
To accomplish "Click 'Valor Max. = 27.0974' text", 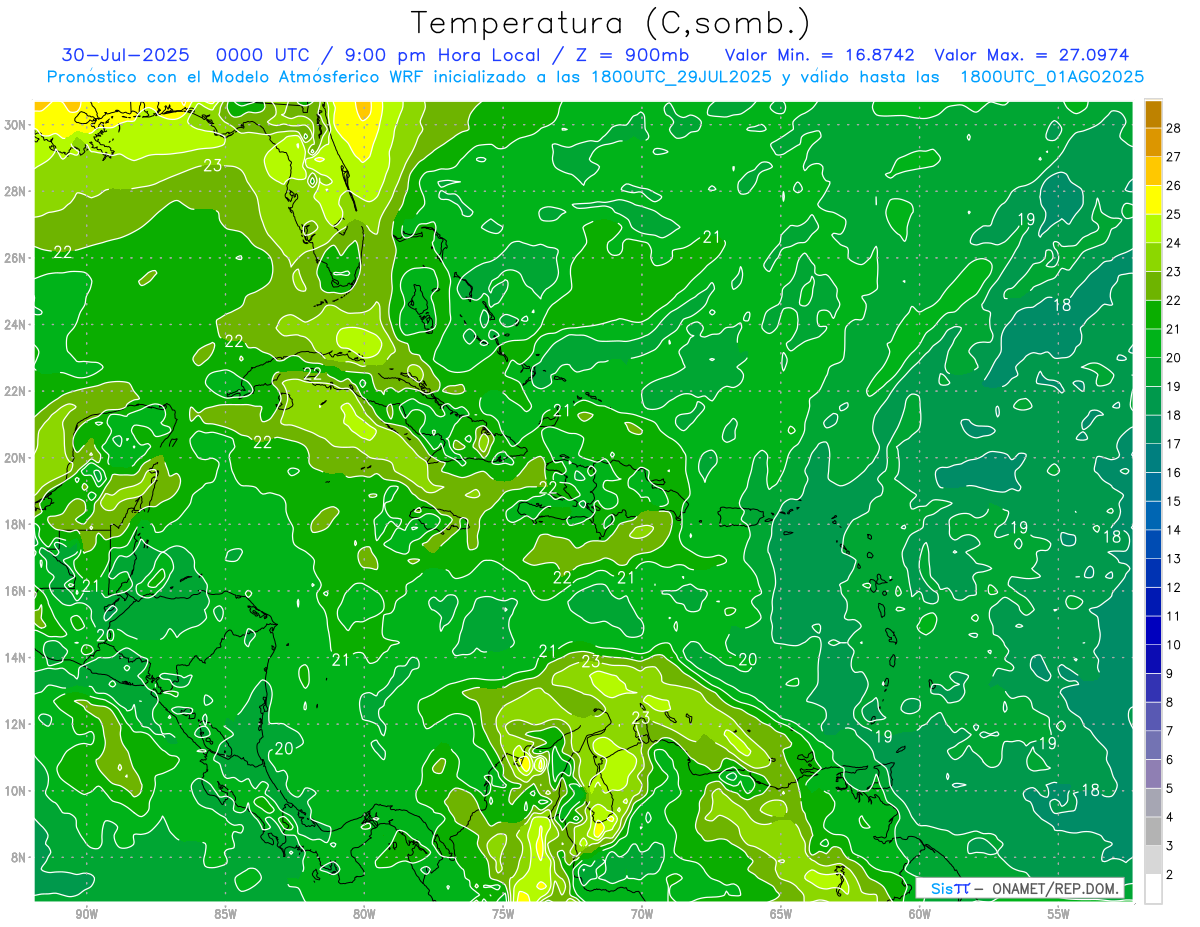I will point(1033,55).
